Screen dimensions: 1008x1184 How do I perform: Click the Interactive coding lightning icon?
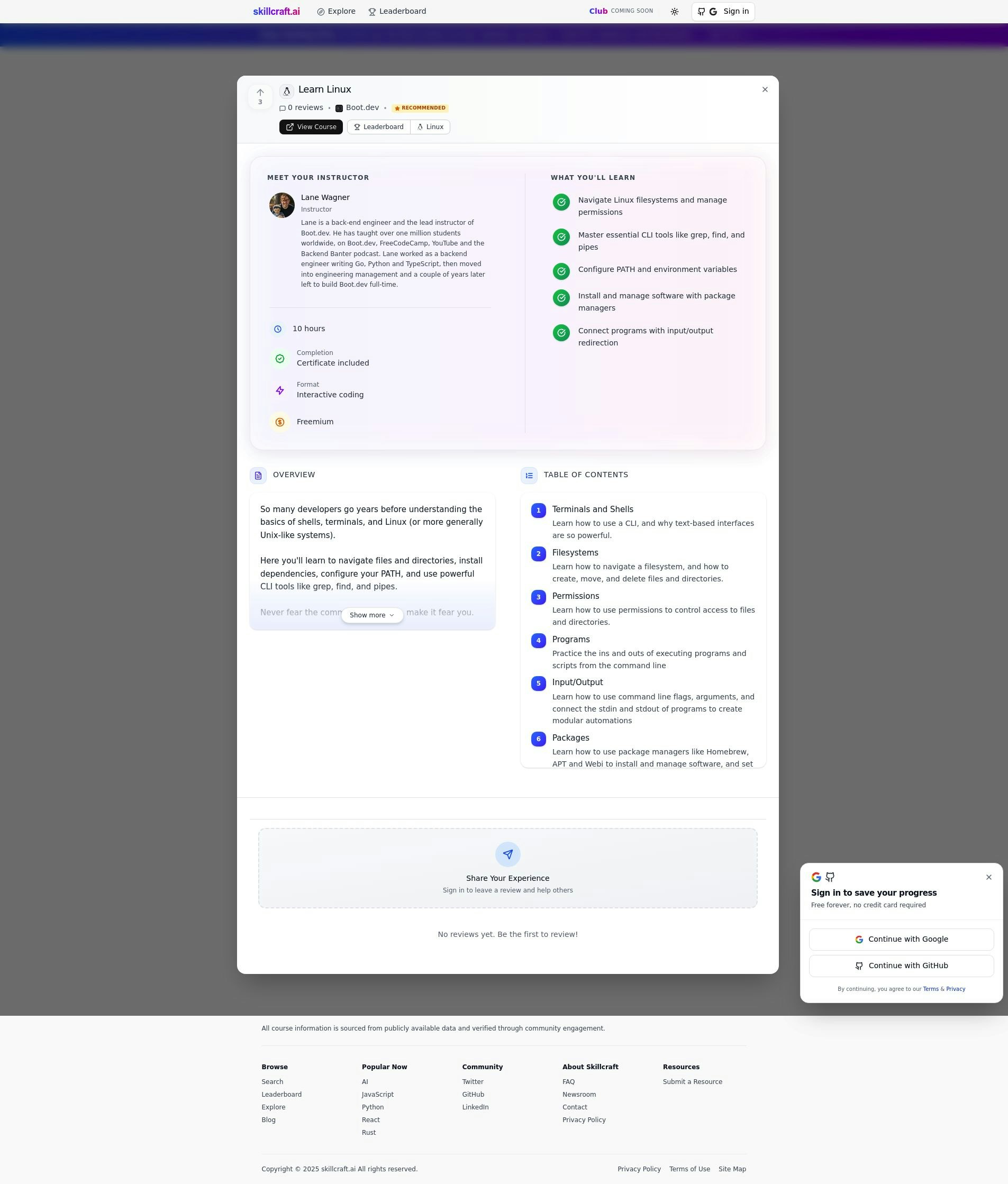click(x=280, y=391)
